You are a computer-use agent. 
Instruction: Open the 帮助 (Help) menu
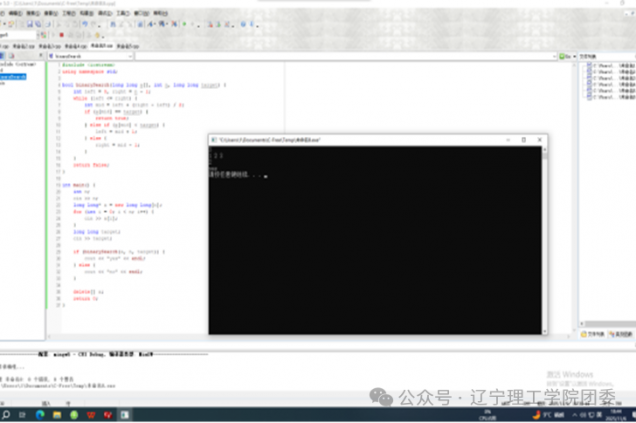click(x=160, y=13)
